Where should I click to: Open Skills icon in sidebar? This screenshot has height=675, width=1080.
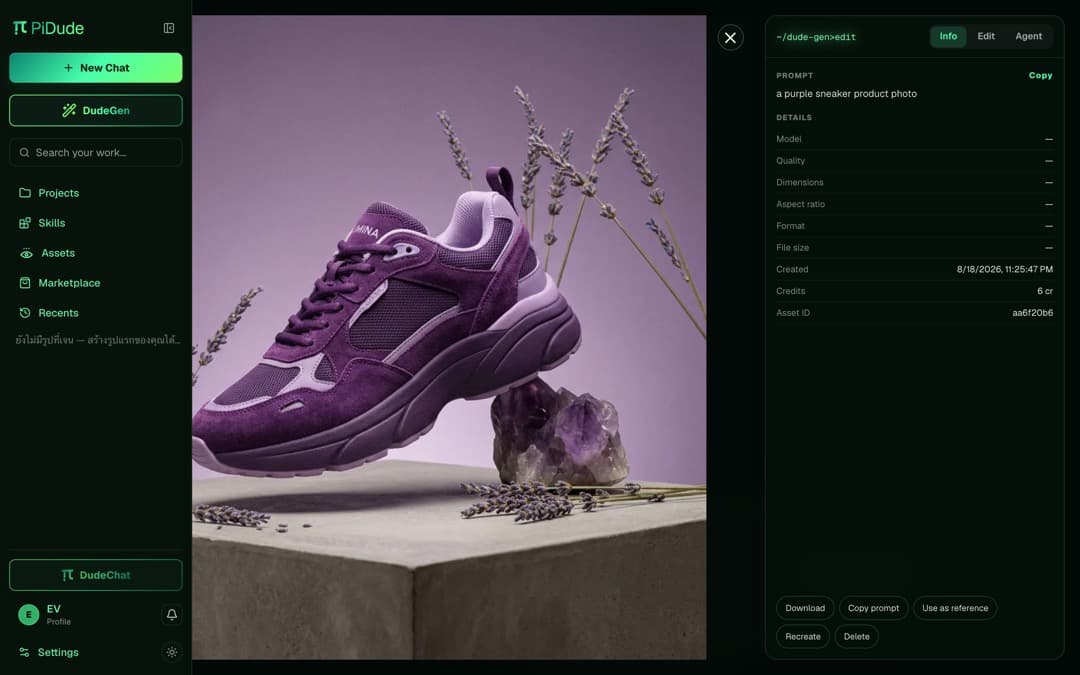25,223
